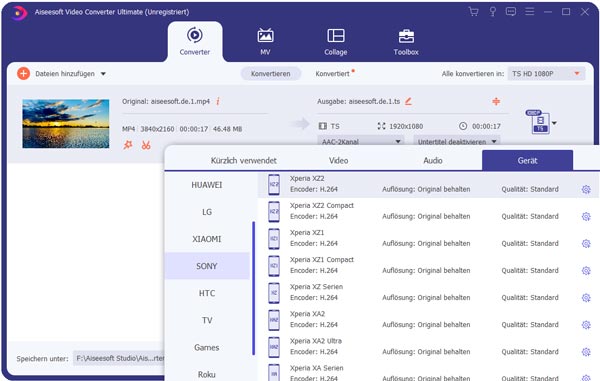
Task: Switch to the MV tab
Action: pyautogui.click(x=265, y=41)
